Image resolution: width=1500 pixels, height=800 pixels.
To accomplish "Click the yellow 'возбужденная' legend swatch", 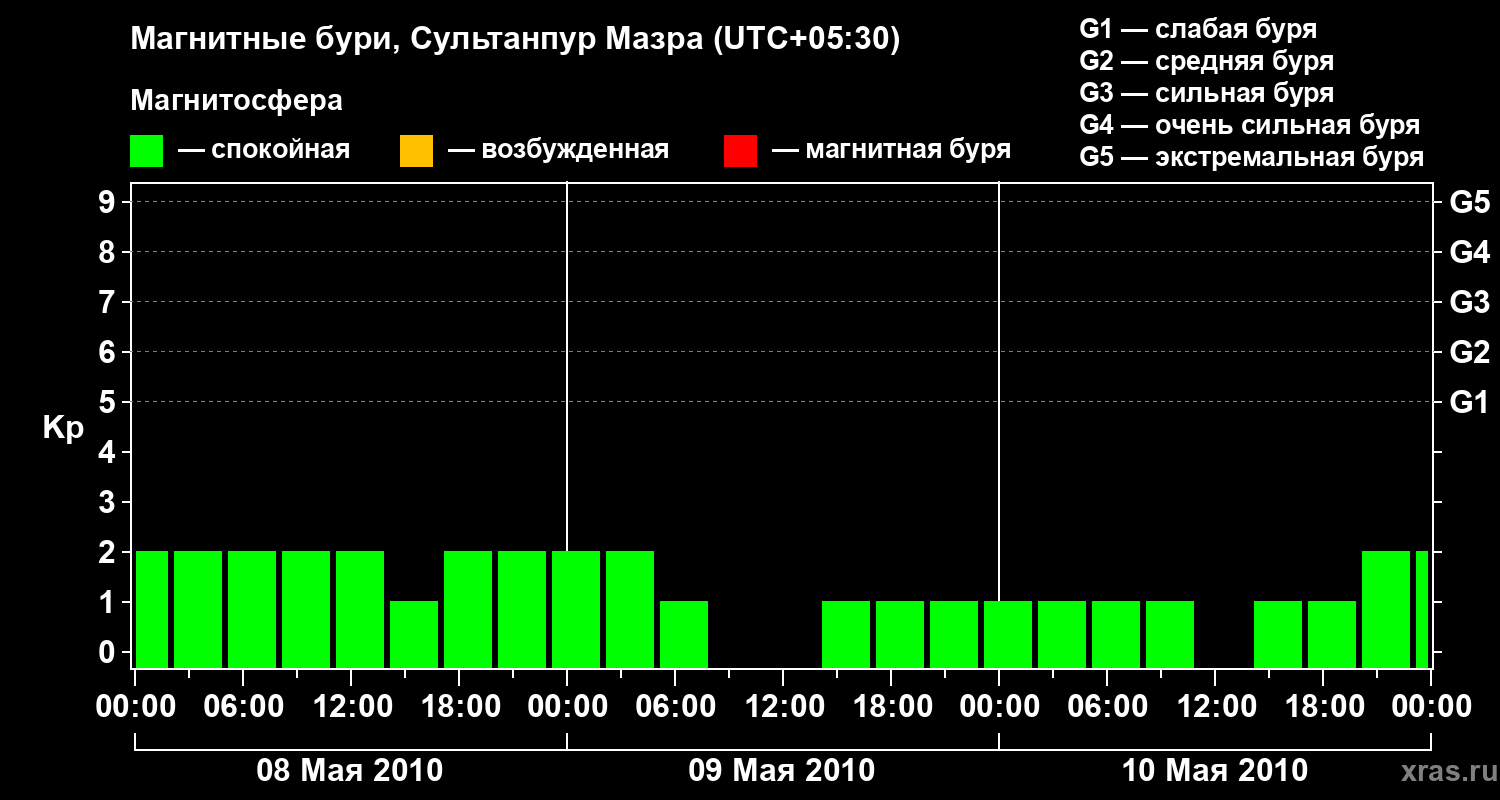I will click(x=416, y=151).
